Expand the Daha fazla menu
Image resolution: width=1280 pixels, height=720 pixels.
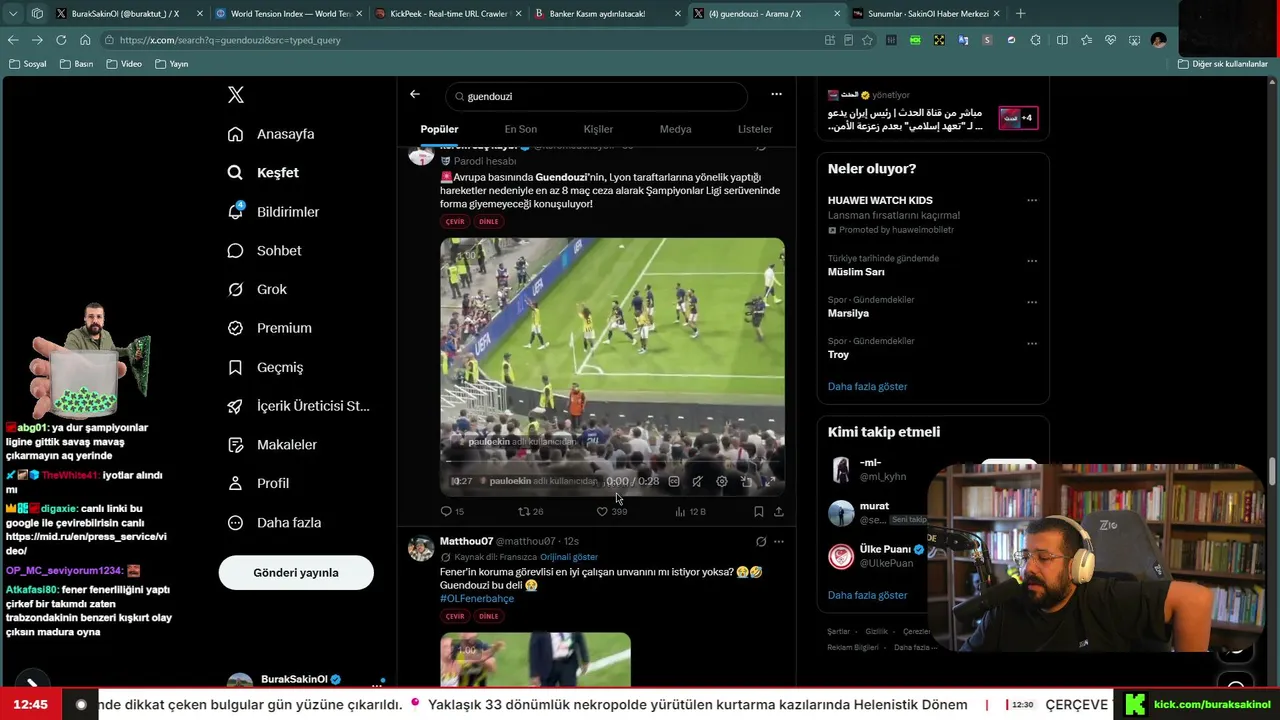(x=274, y=523)
